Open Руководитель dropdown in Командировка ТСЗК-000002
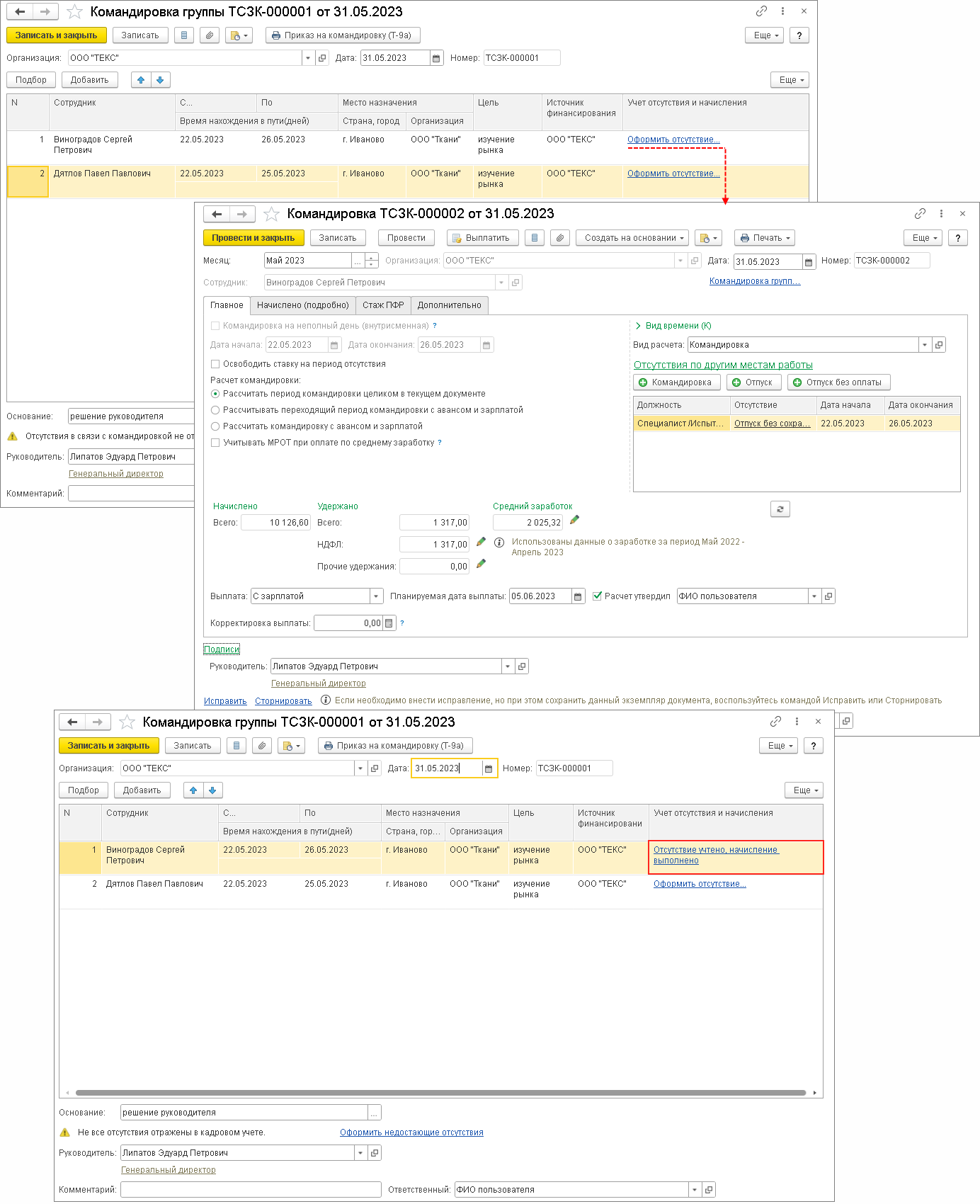This screenshot has width=980, height=1204. click(x=508, y=666)
